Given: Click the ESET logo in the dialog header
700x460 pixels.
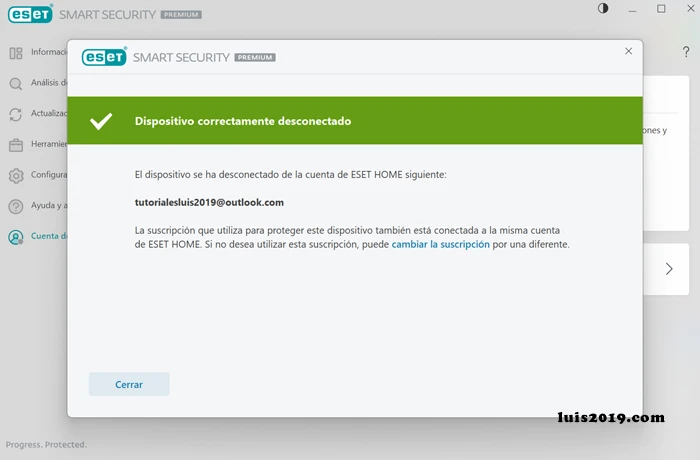Looking at the screenshot, I should tap(104, 57).
